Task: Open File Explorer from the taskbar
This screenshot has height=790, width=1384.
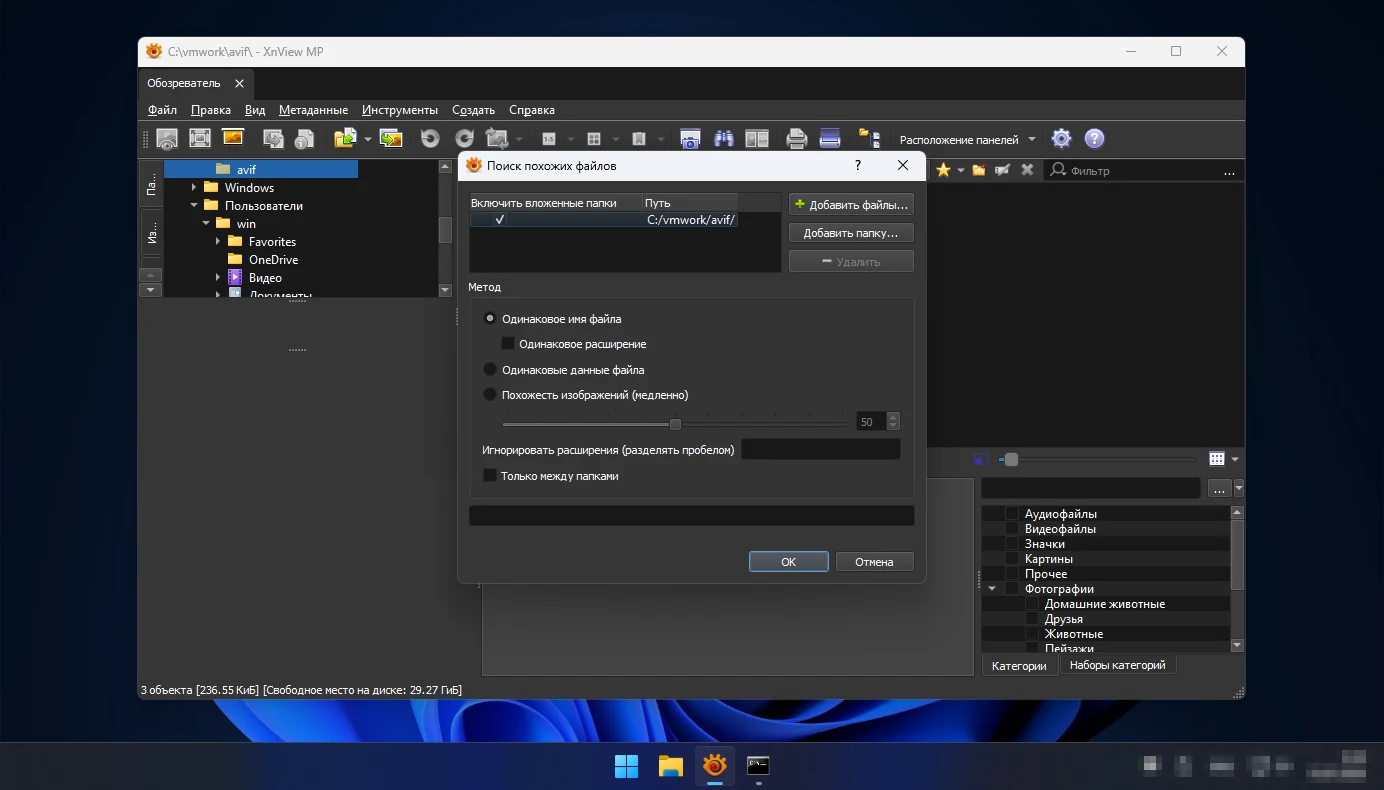Action: (670, 767)
